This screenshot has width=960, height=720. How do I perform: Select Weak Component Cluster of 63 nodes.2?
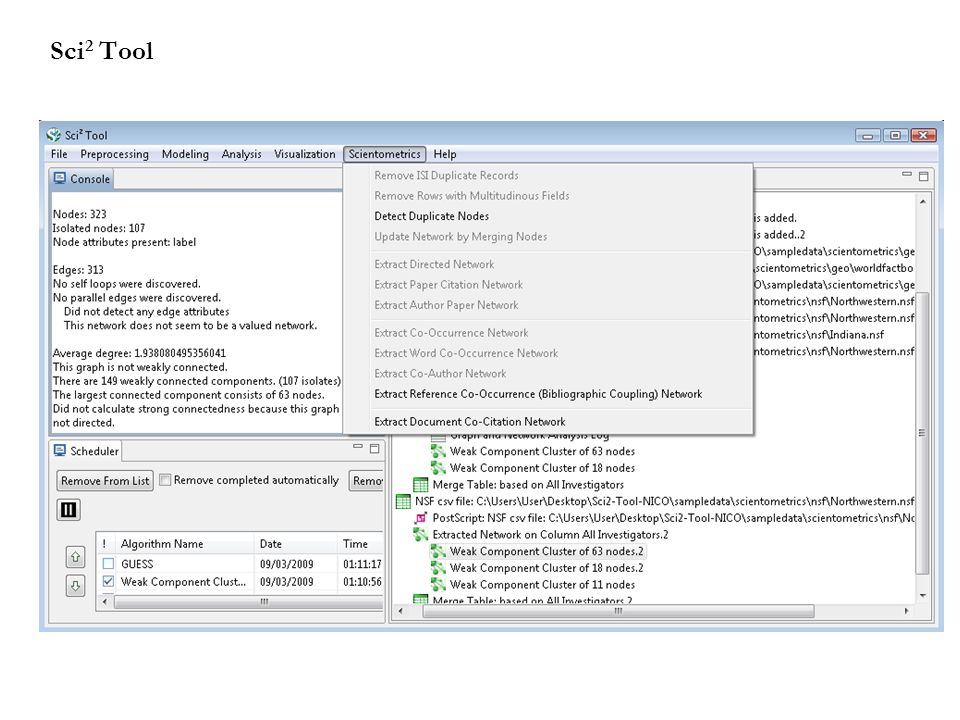coord(546,551)
